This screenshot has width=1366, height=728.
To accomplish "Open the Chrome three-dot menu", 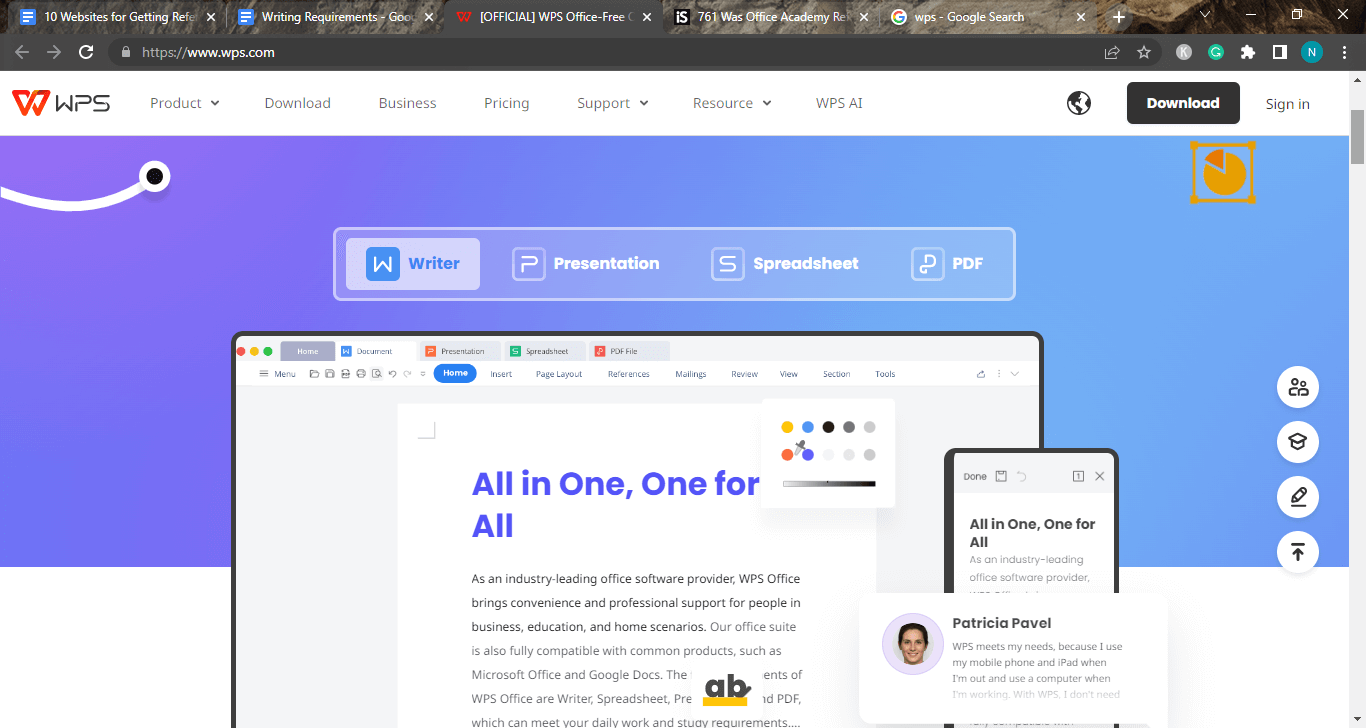I will (x=1344, y=52).
